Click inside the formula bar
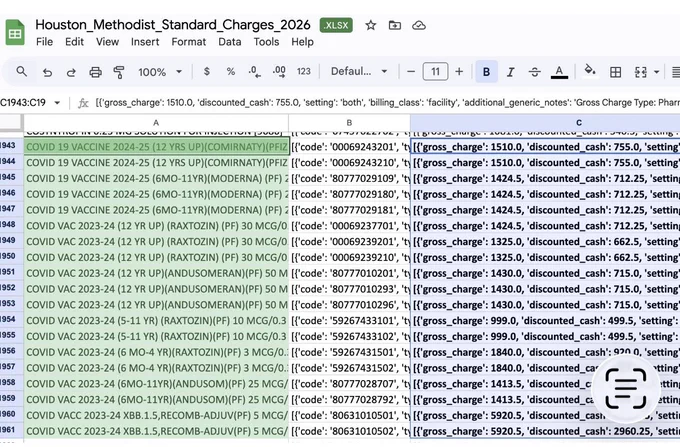The height and width of the screenshot is (447, 680). 386,103
